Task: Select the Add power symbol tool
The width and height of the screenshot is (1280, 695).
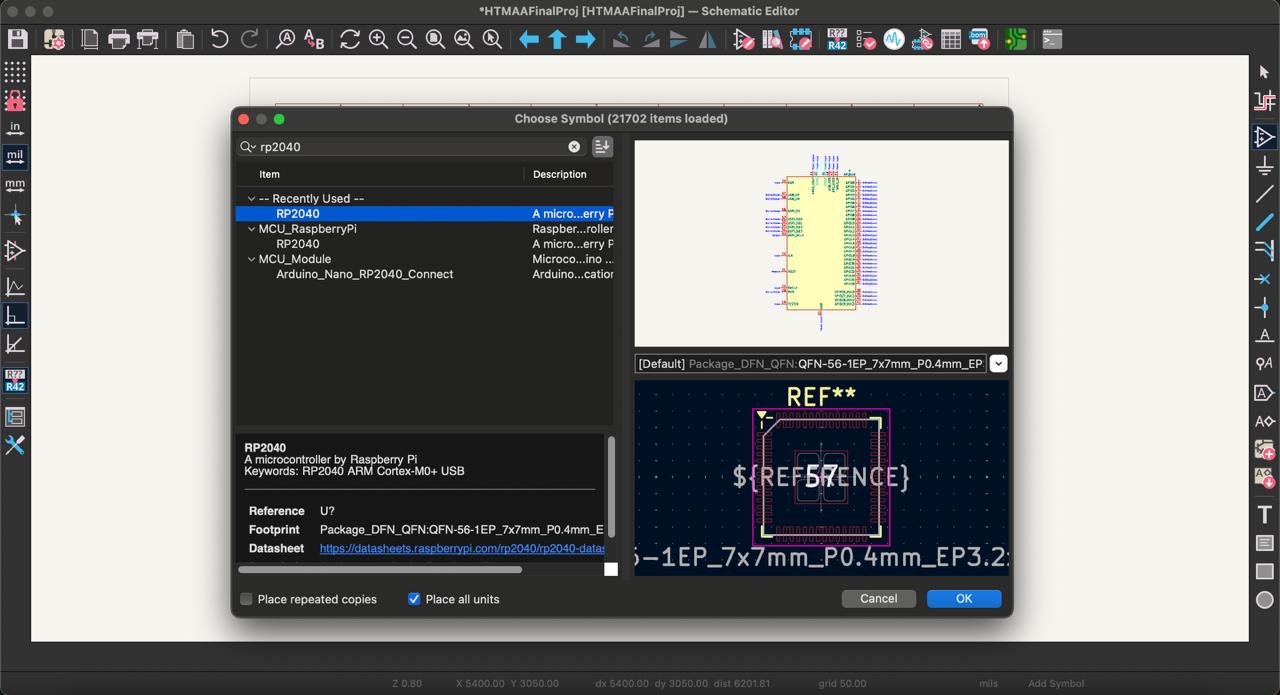Action: 1265,165
